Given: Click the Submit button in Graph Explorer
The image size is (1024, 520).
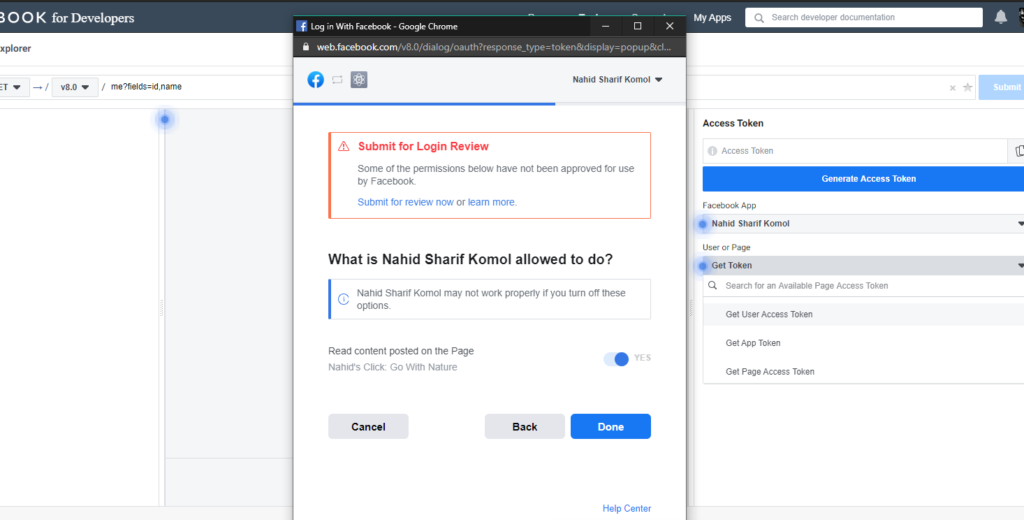Looking at the screenshot, I should coord(1001,87).
